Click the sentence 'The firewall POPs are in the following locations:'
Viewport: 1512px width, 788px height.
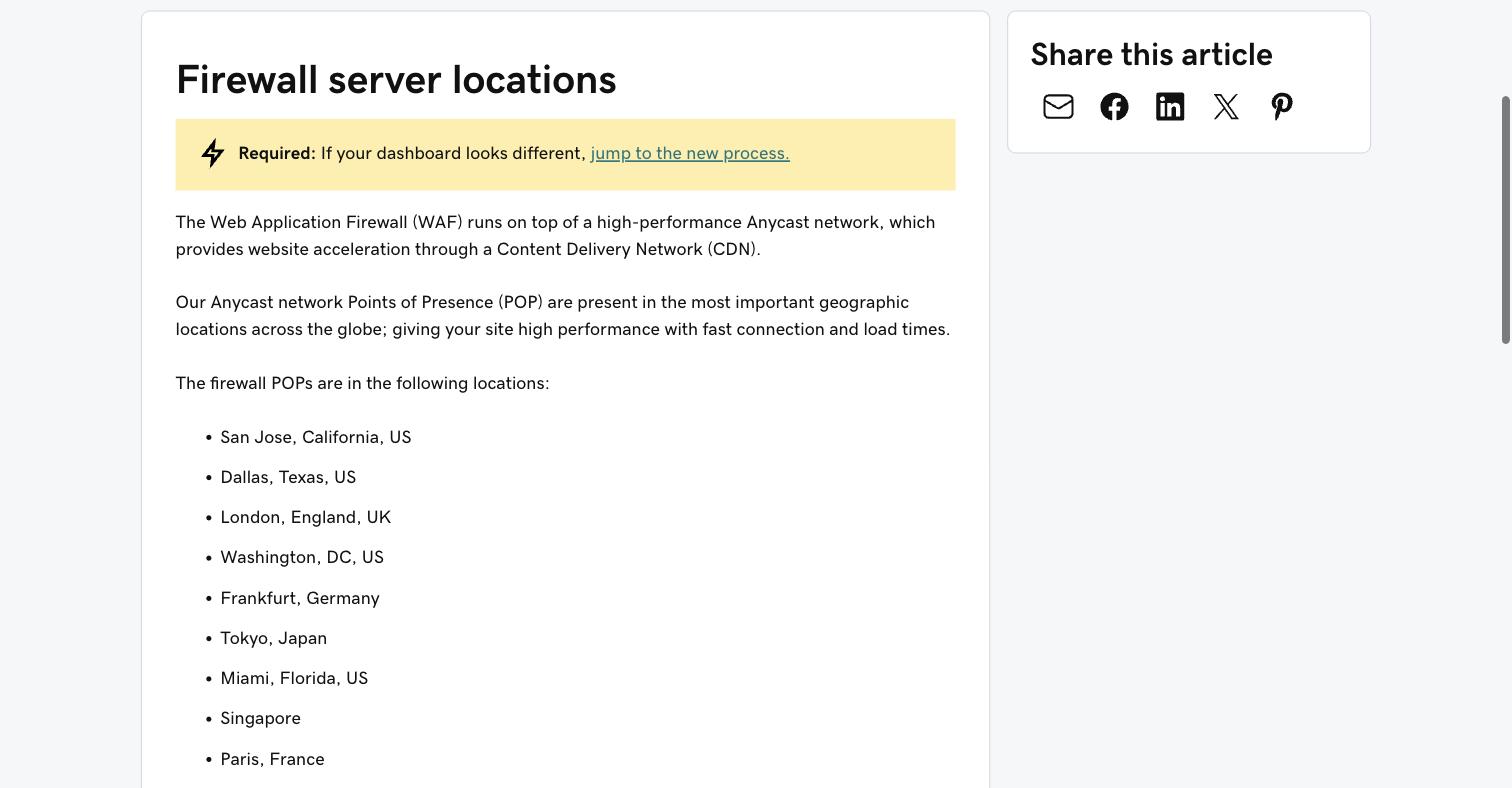[363, 383]
